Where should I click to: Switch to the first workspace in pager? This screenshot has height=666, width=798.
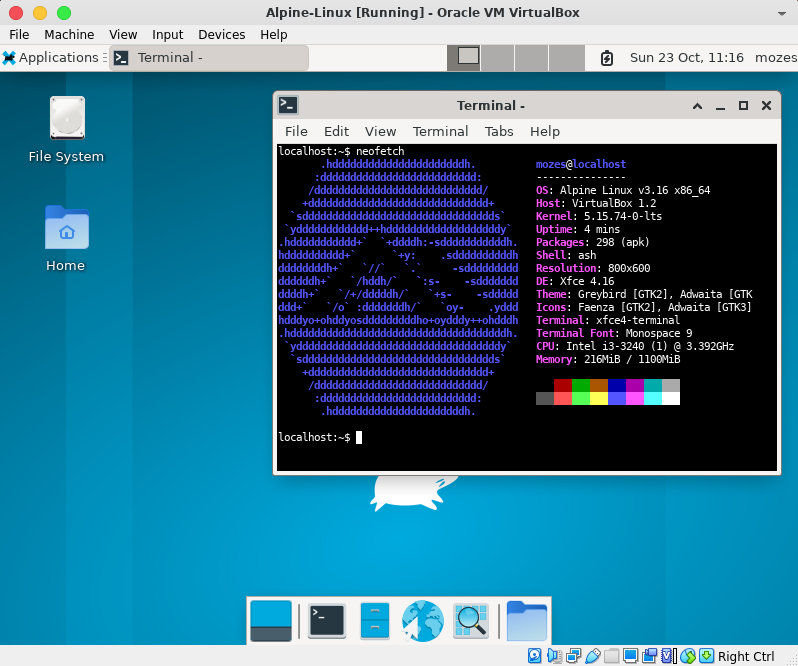[464, 57]
